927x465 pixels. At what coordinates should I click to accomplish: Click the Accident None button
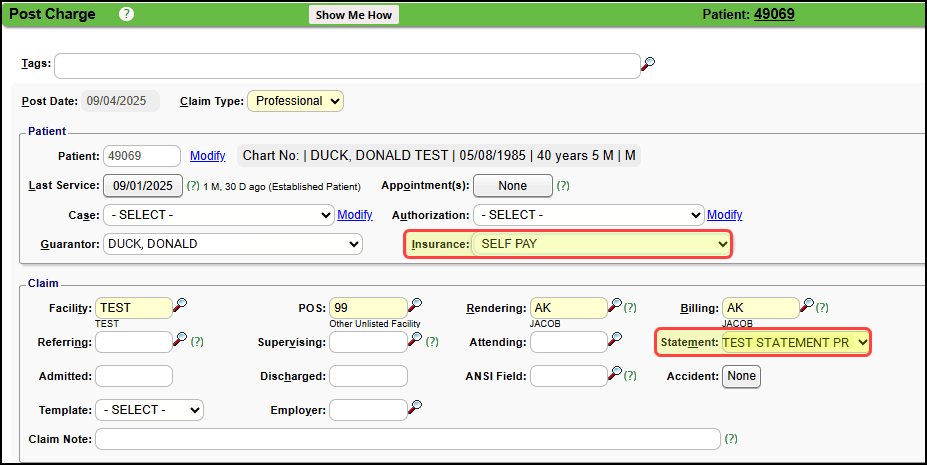click(741, 376)
